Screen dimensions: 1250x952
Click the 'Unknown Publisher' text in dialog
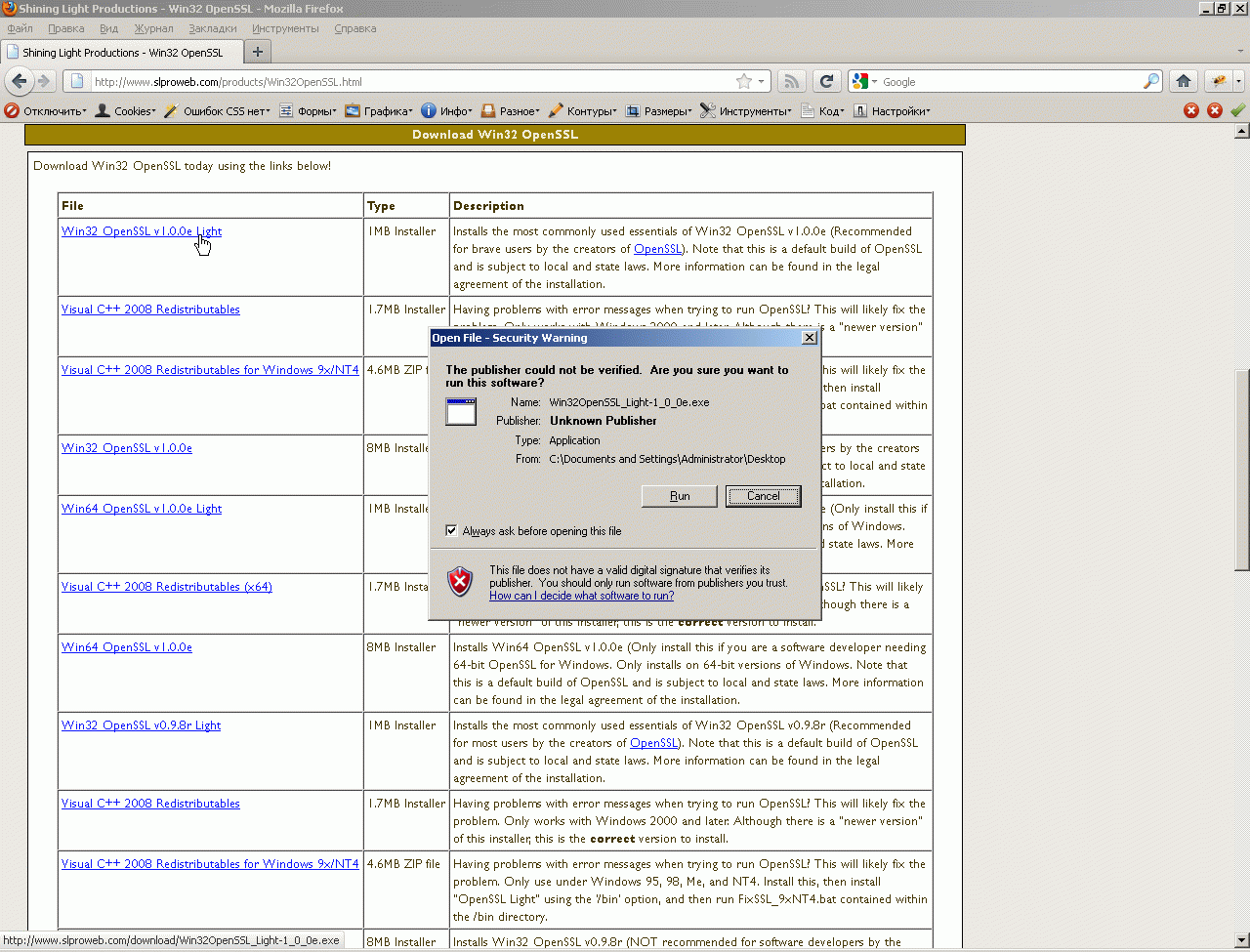point(604,421)
